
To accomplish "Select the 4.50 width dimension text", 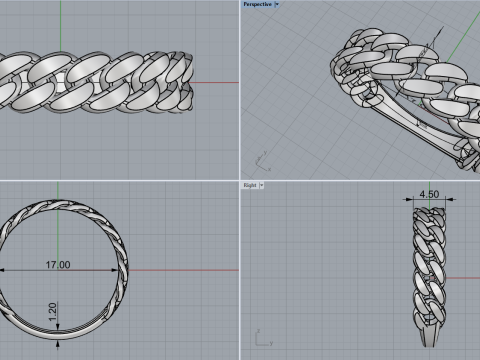I will click(429, 194).
